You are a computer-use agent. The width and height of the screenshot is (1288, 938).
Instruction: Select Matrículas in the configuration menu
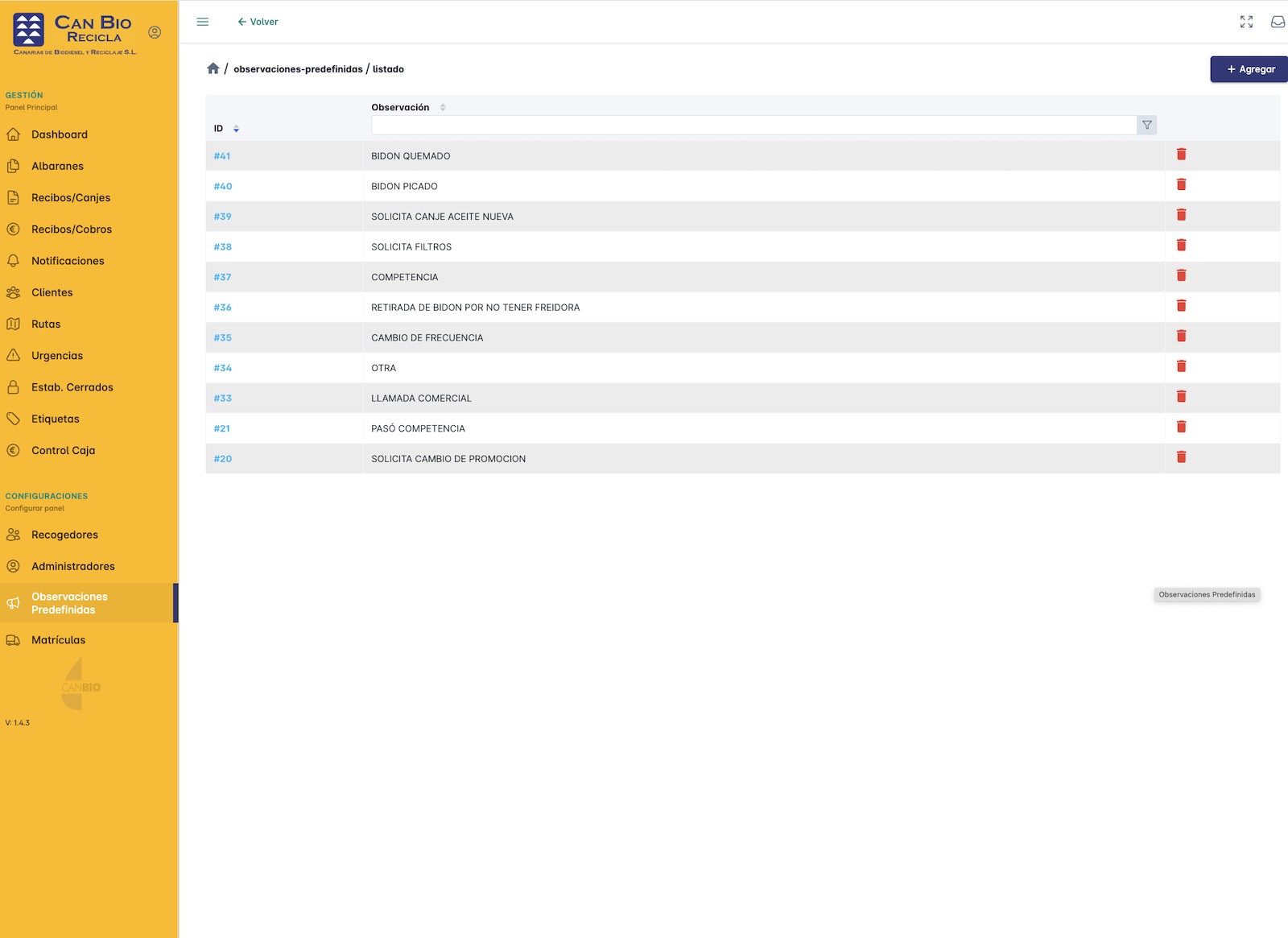tap(58, 640)
